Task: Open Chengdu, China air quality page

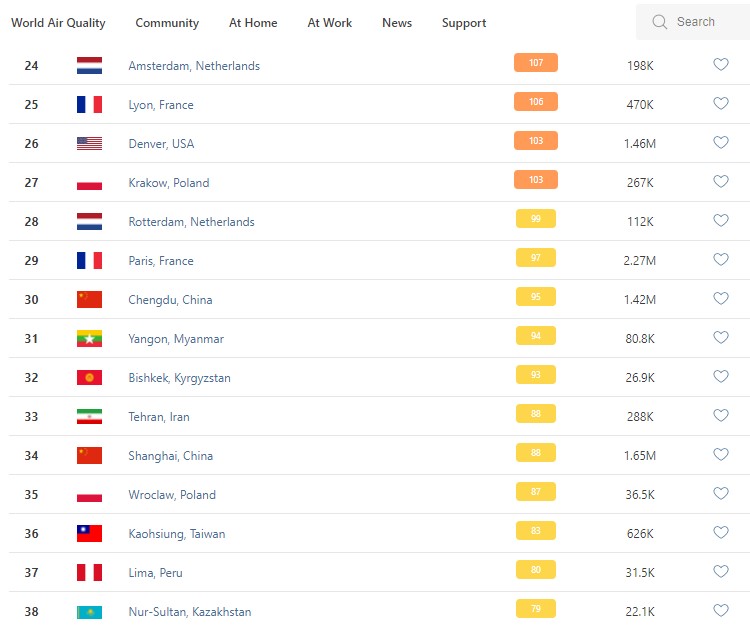Action: click(x=170, y=300)
